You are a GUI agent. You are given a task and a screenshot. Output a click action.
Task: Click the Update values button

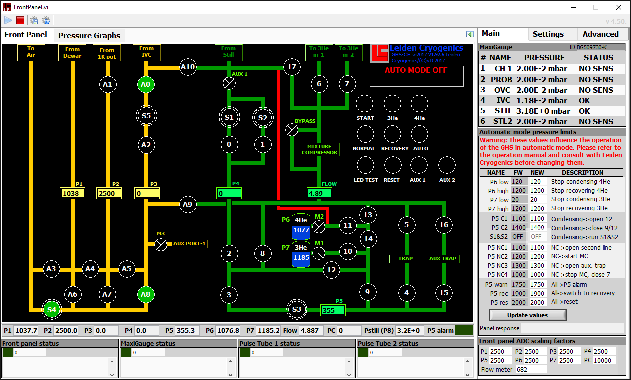point(528,315)
